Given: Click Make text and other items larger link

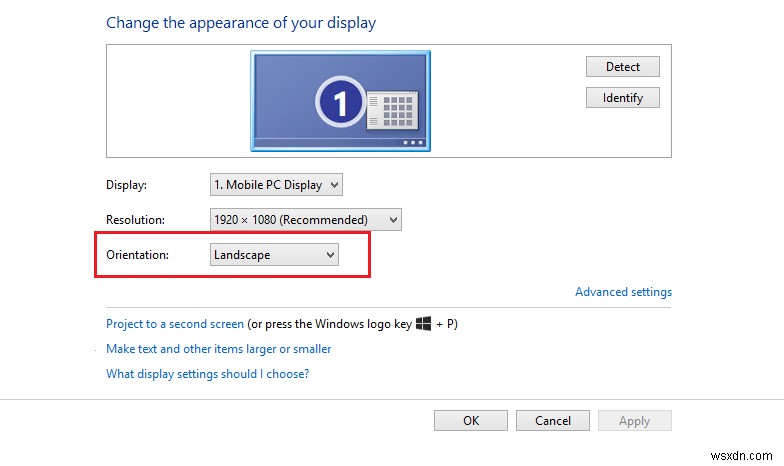Looking at the screenshot, I should pyautogui.click(x=219, y=349).
